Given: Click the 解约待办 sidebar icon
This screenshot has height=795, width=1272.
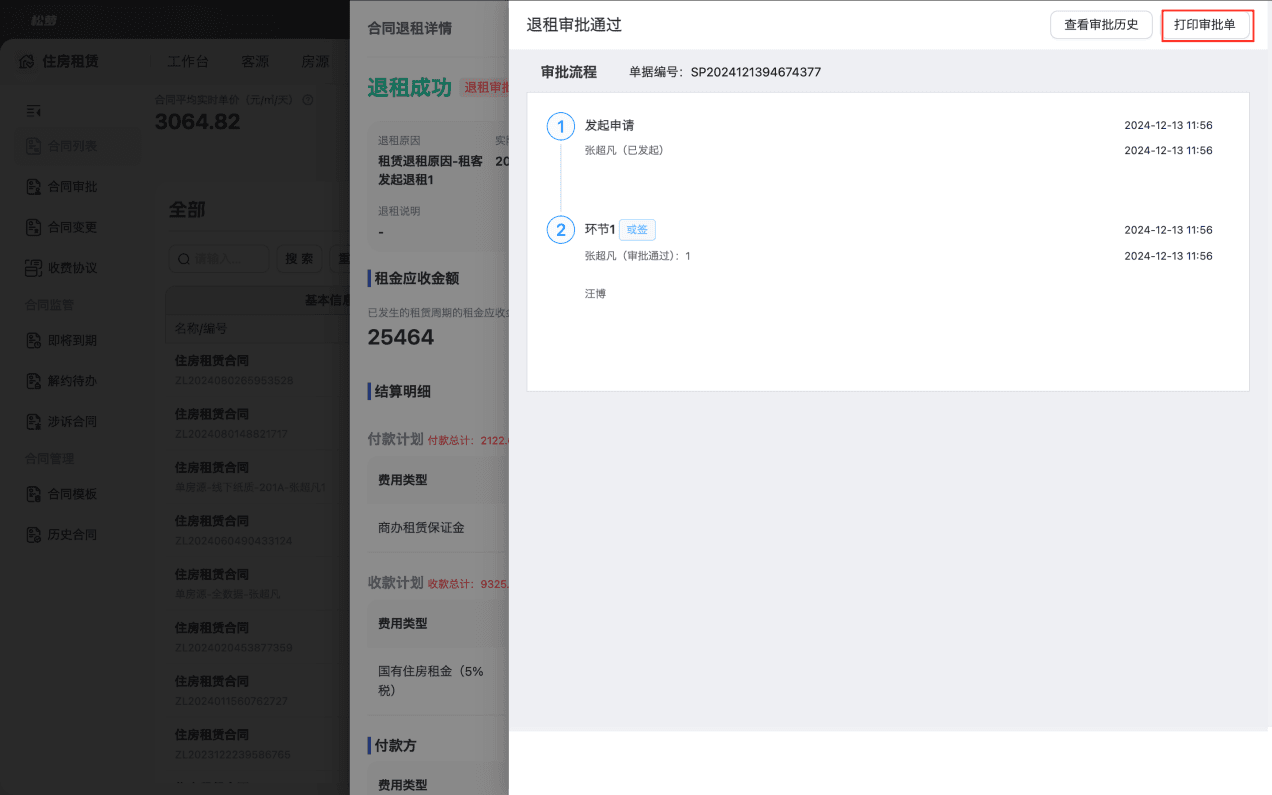Looking at the screenshot, I should (x=33, y=381).
